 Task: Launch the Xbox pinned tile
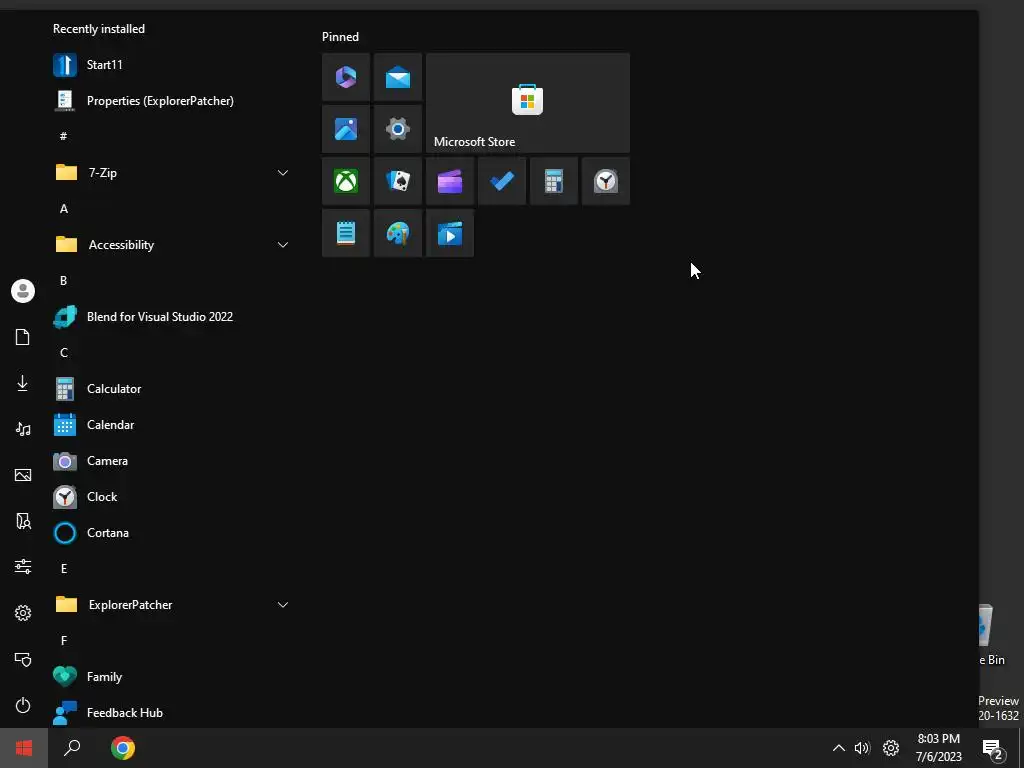coord(346,181)
